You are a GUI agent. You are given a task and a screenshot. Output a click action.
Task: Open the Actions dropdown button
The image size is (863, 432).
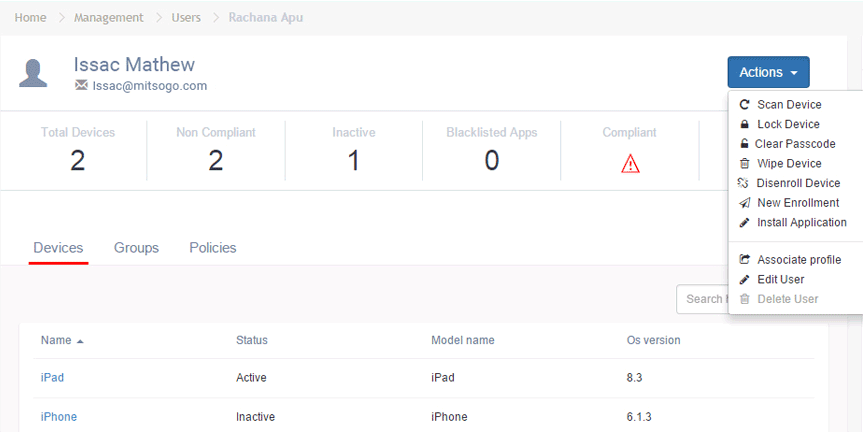(x=768, y=72)
